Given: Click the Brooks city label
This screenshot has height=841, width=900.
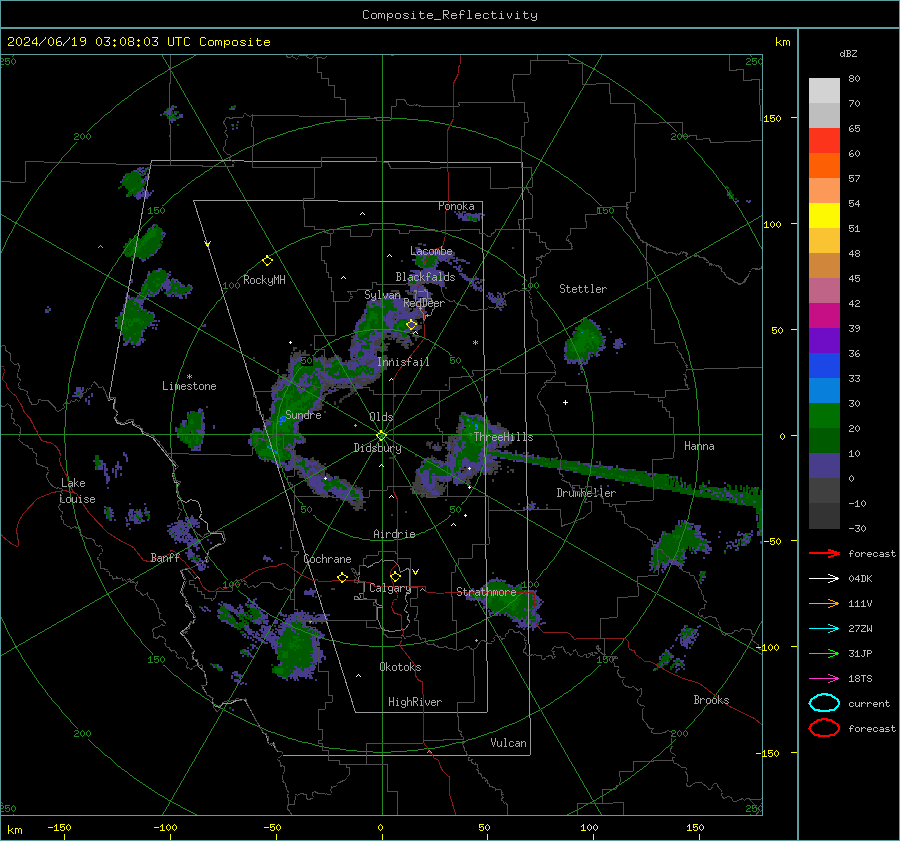Looking at the screenshot, I should 711,700.
